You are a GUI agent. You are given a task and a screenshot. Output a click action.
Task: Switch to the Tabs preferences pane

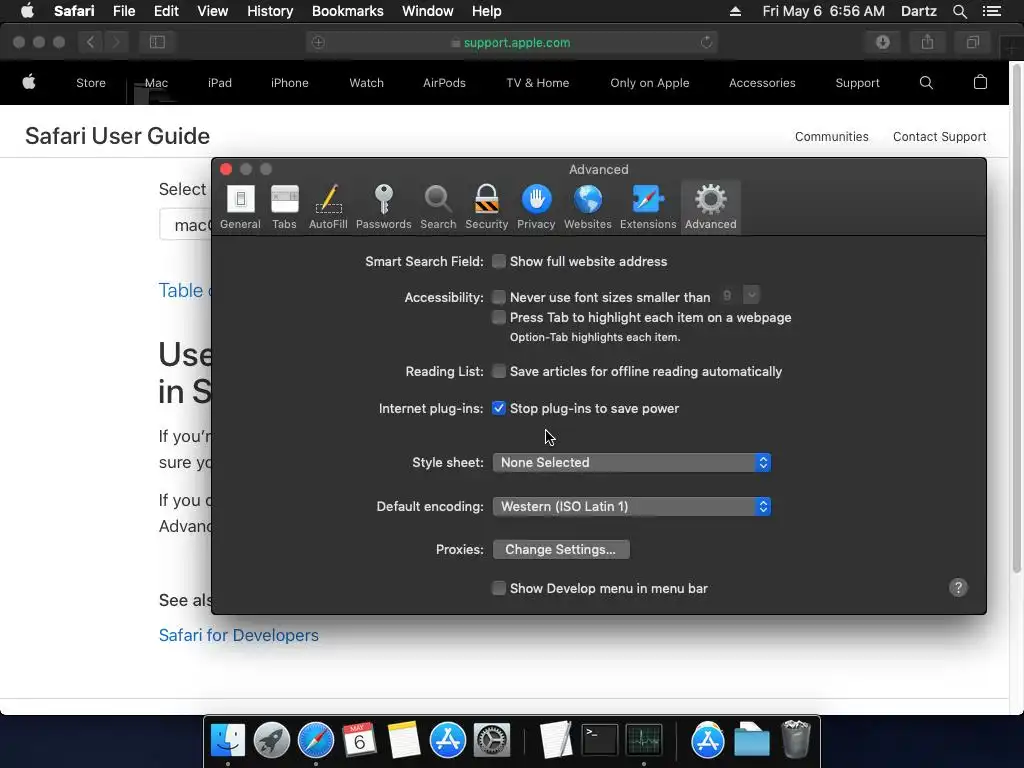(284, 207)
